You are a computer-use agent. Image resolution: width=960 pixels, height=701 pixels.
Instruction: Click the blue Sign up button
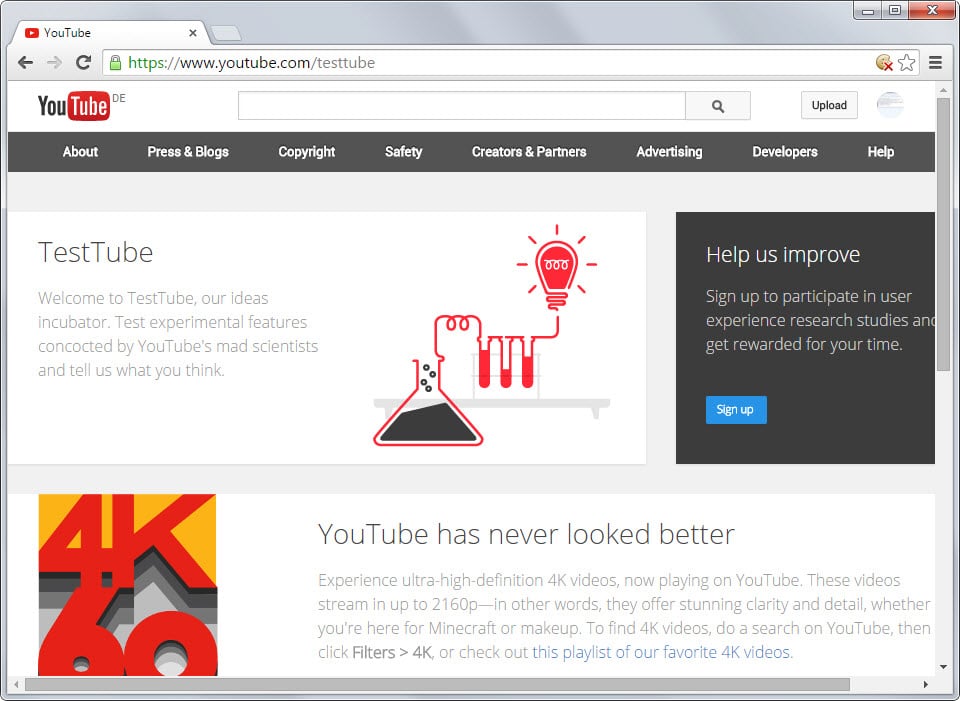(x=735, y=410)
